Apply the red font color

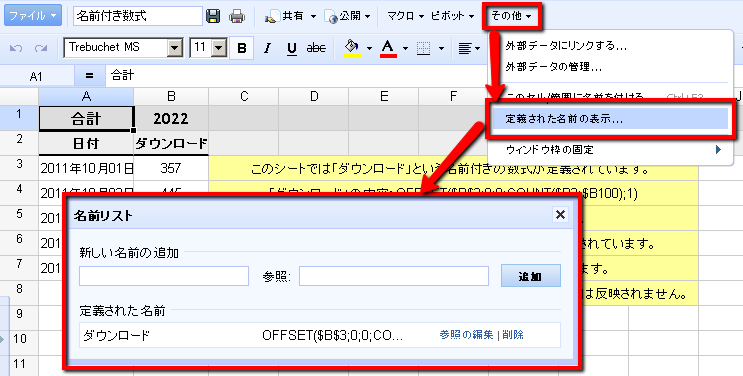[388, 48]
